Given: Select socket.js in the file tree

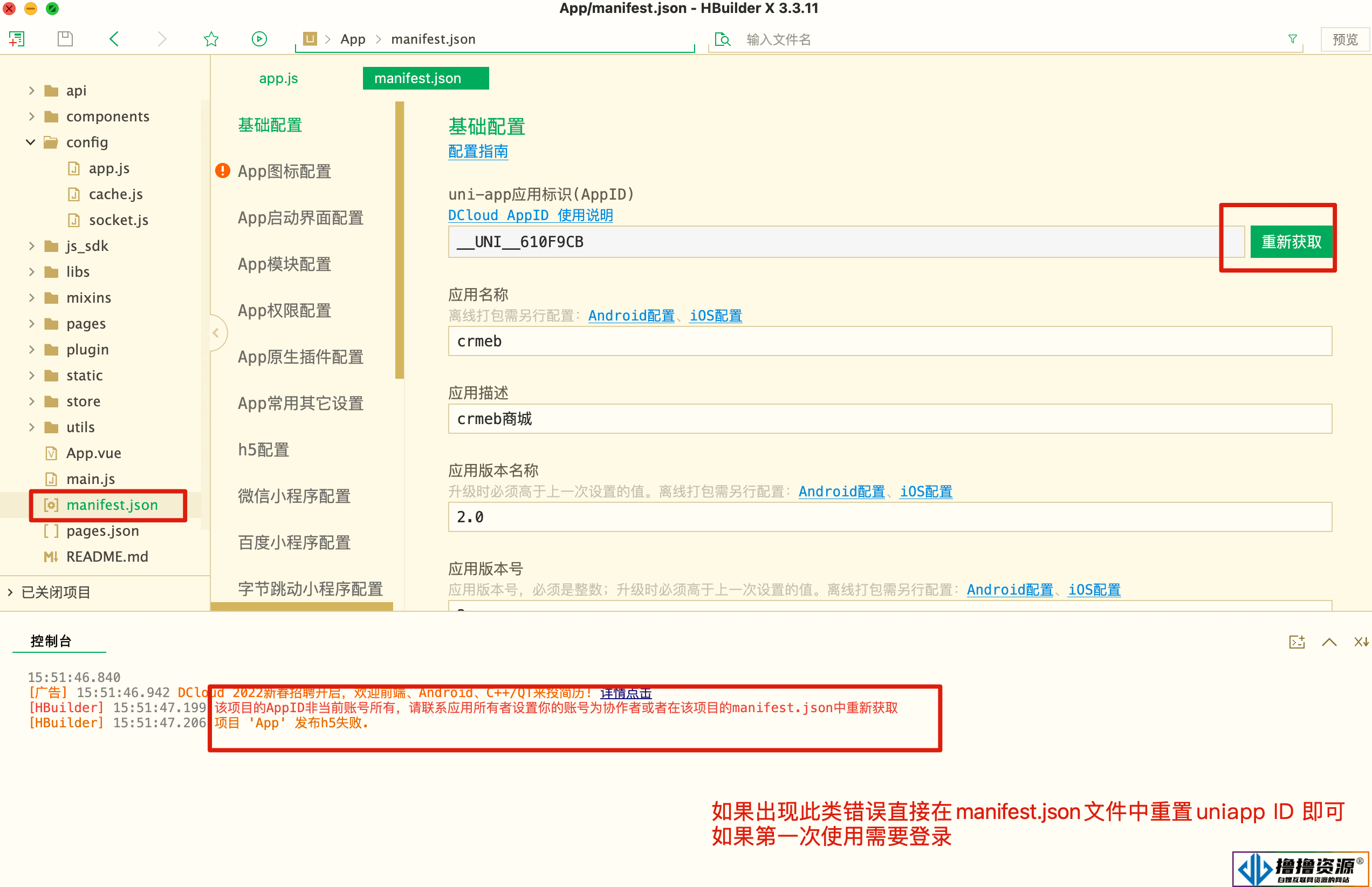Looking at the screenshot, I should click(119, 220).
